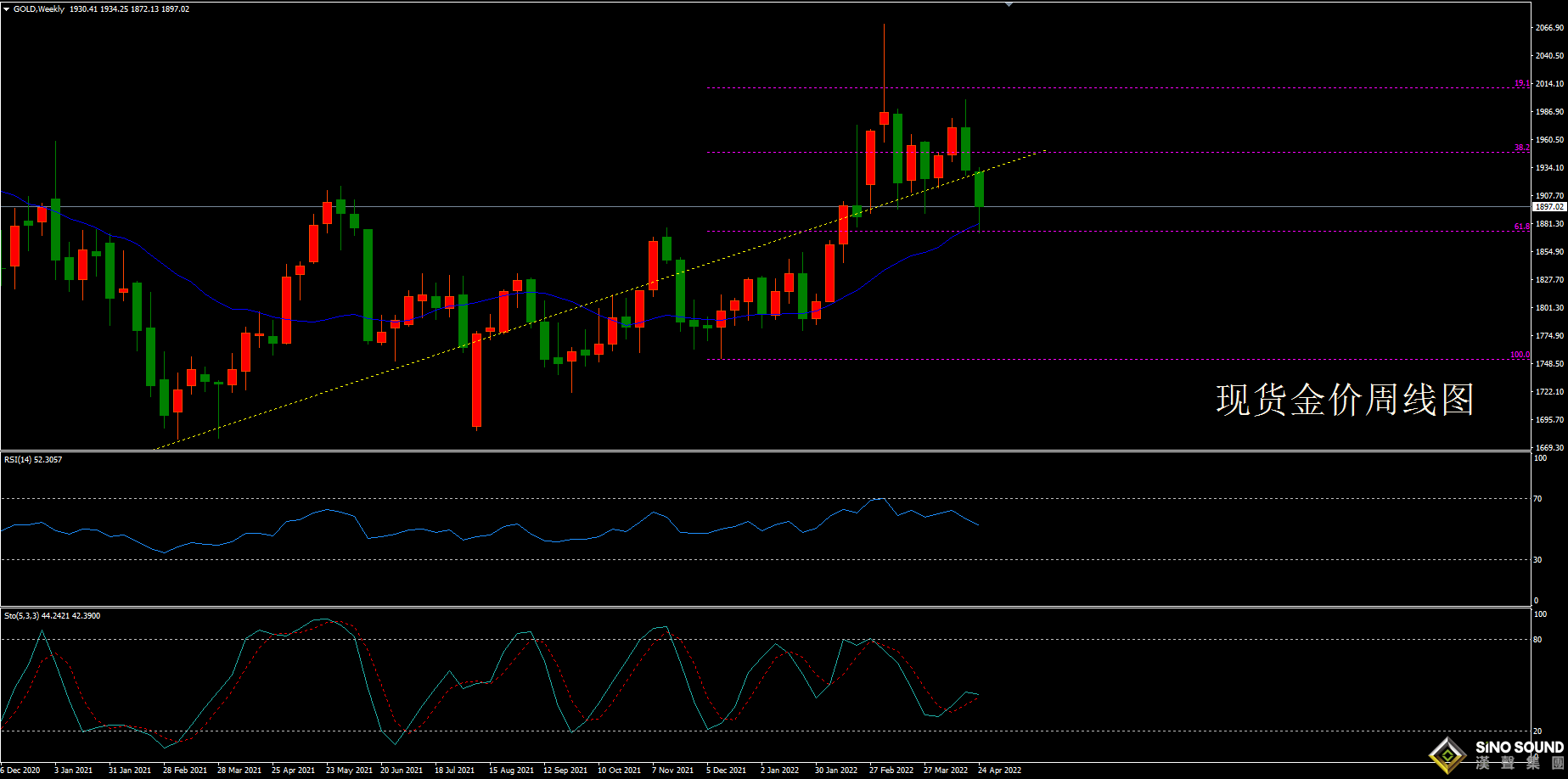Click the chart shift triangle marker at top
The height and width of the screenshot is (779, 1568).
(1009, 5)
